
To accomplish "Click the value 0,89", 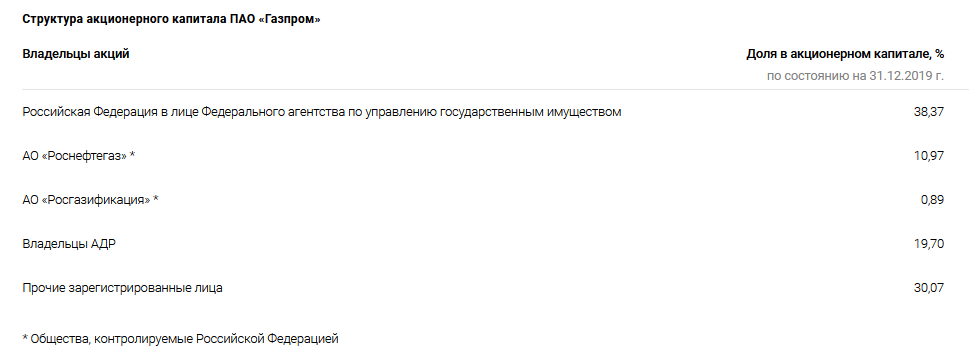I will tap(932, 200).
